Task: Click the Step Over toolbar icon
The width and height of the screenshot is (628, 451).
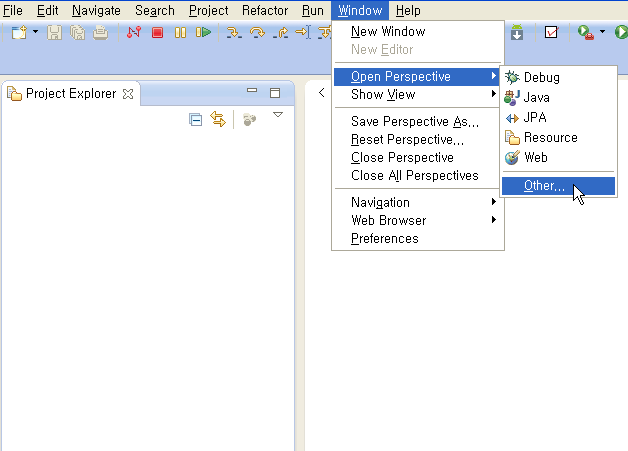Action: click(x=257, y=32)
